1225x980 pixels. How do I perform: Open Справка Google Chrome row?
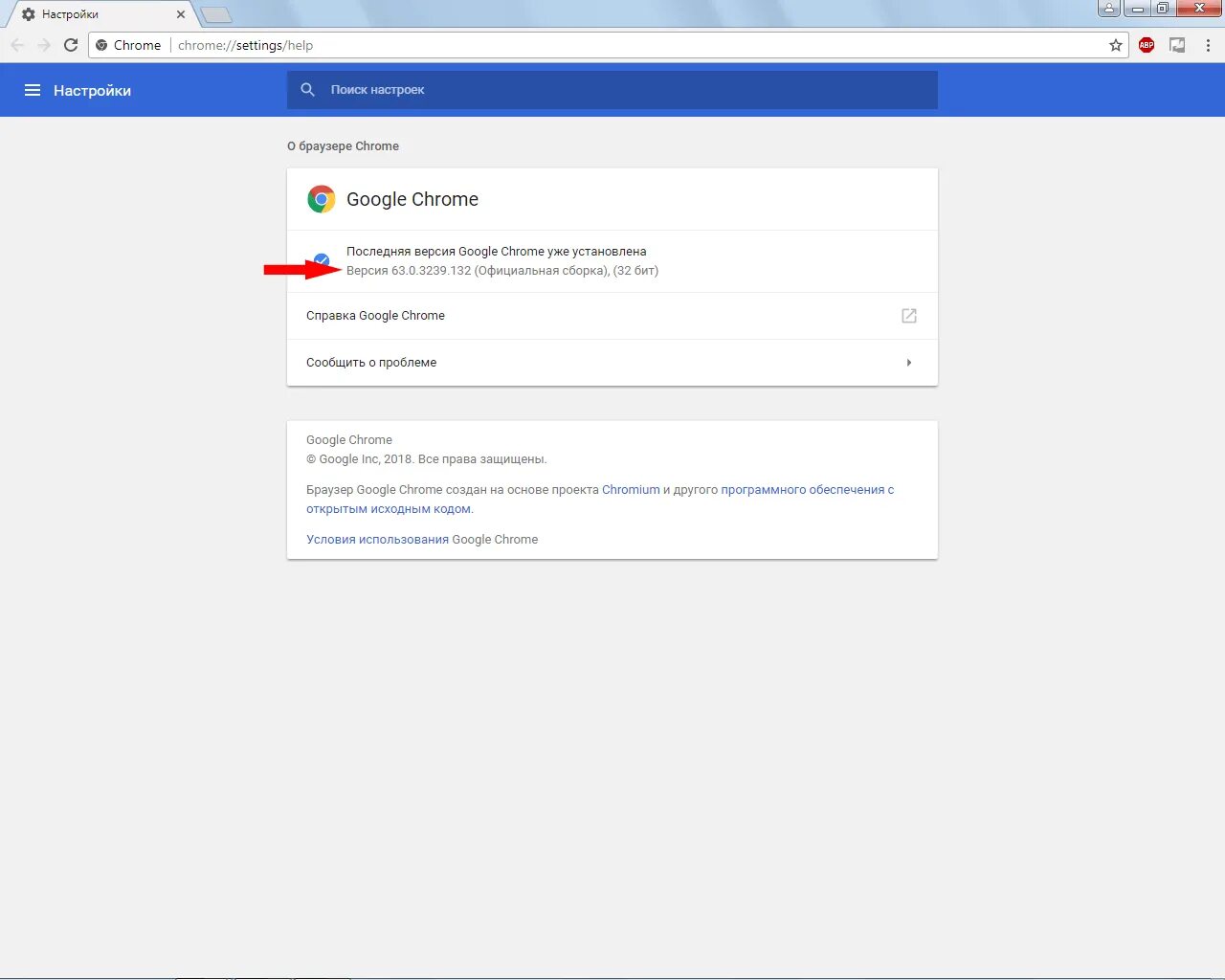[x=612, y=316]
